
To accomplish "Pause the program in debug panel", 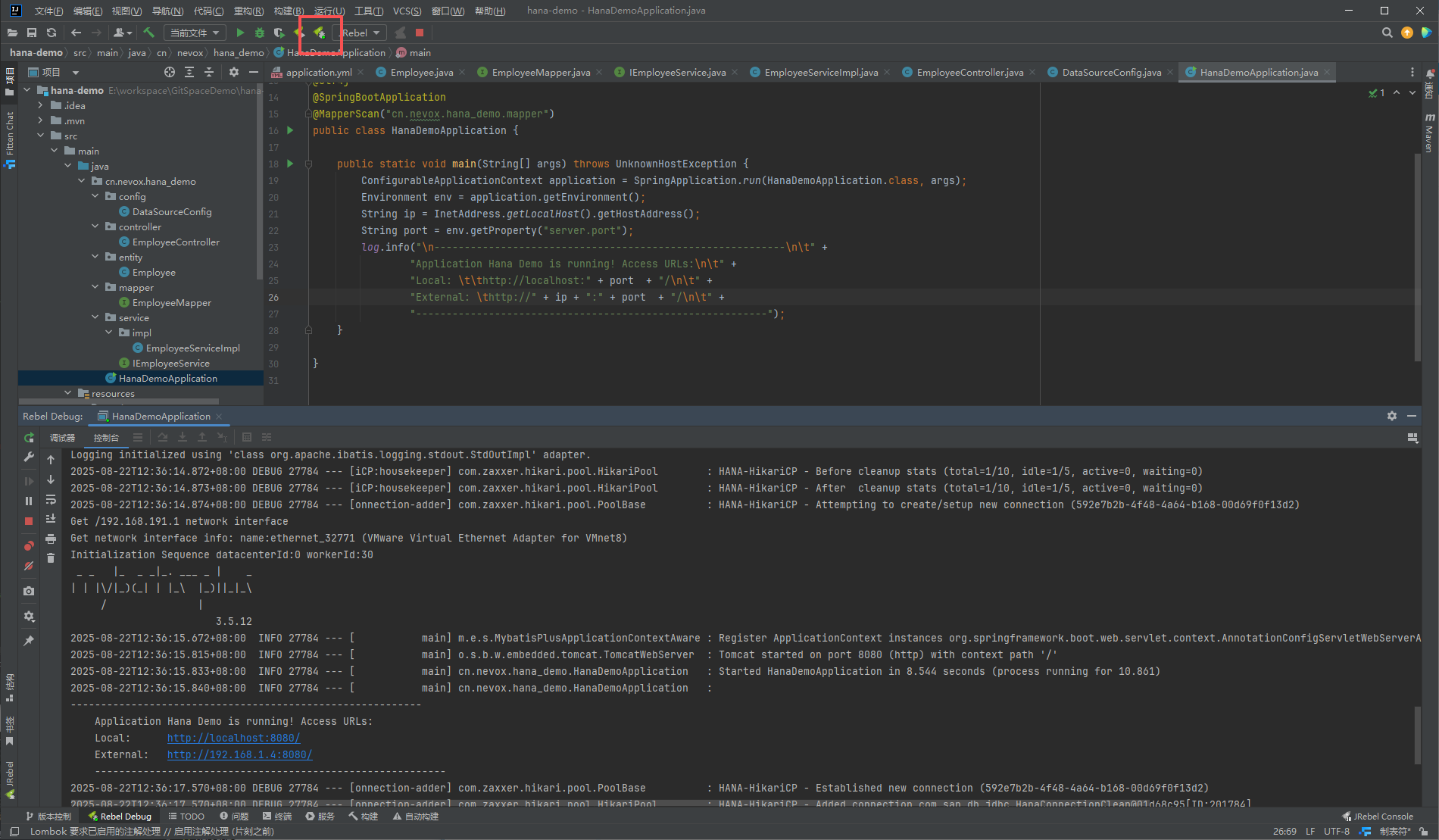I will pyautogui.click(x=29, y=501).
